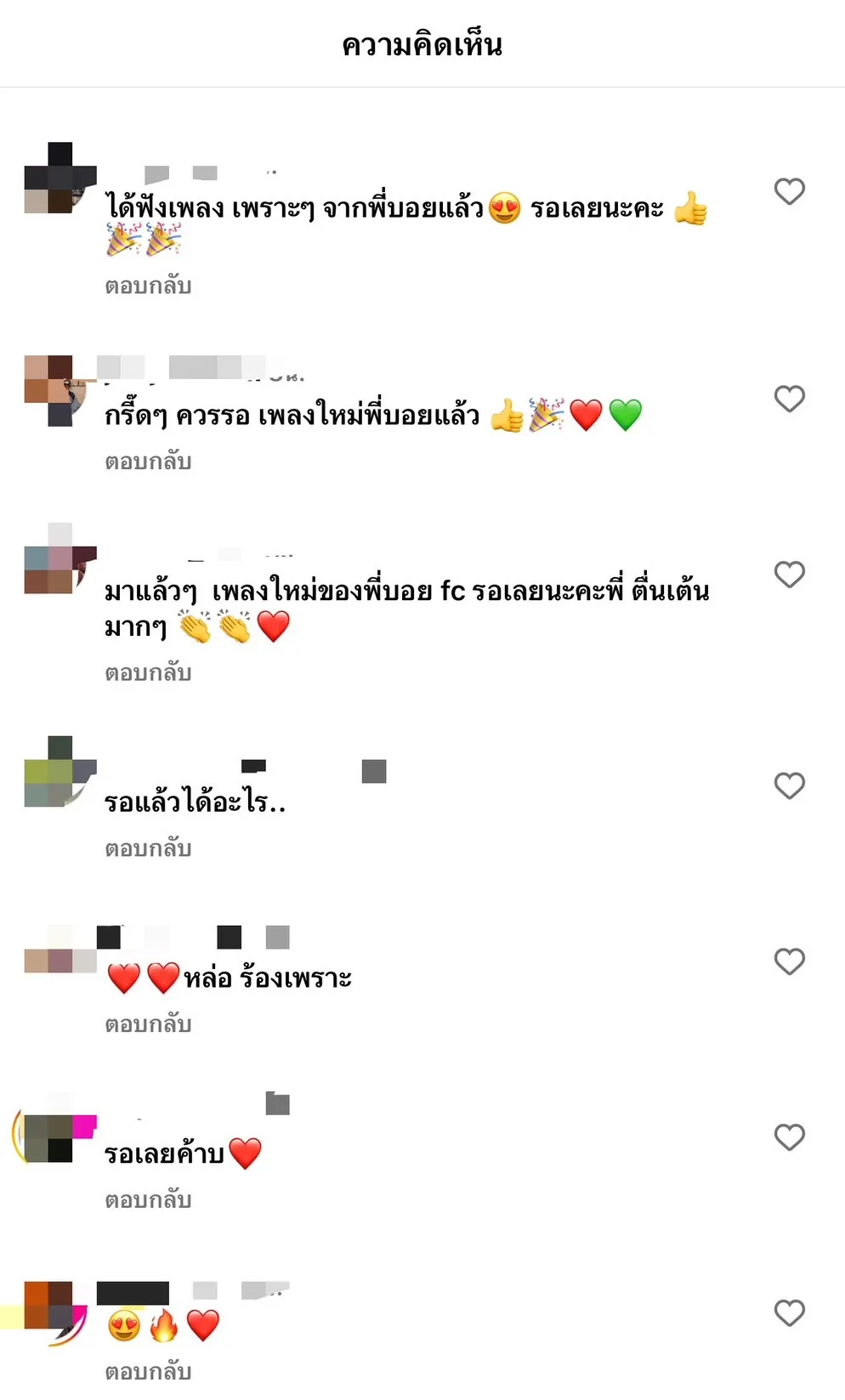Open profile picture of first commenter
The image size is (845, 1400).
pyautogui.click(x=60, y=178)
